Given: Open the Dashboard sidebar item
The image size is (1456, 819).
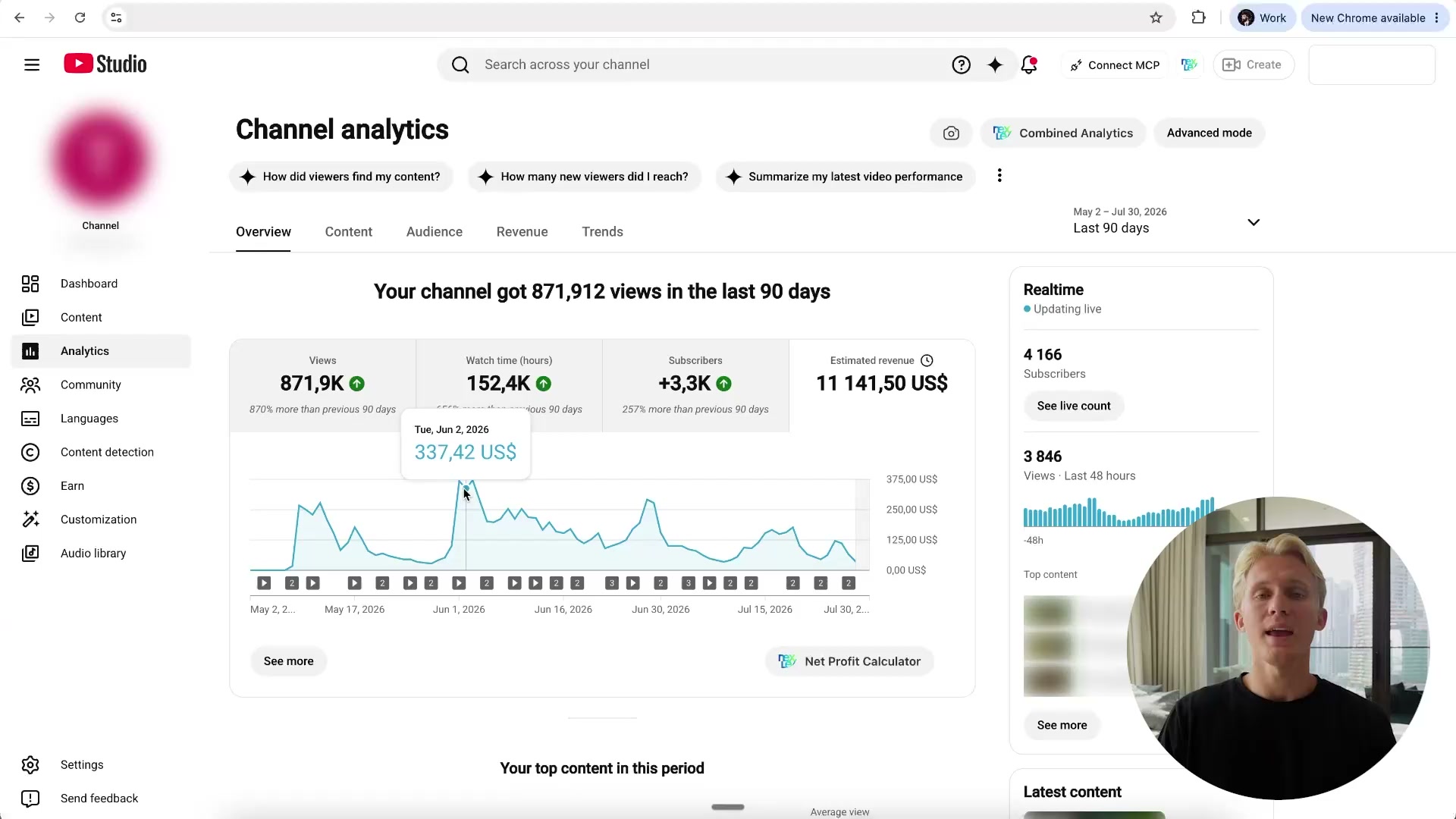Looking at the screenshot, I should point(101,284).
